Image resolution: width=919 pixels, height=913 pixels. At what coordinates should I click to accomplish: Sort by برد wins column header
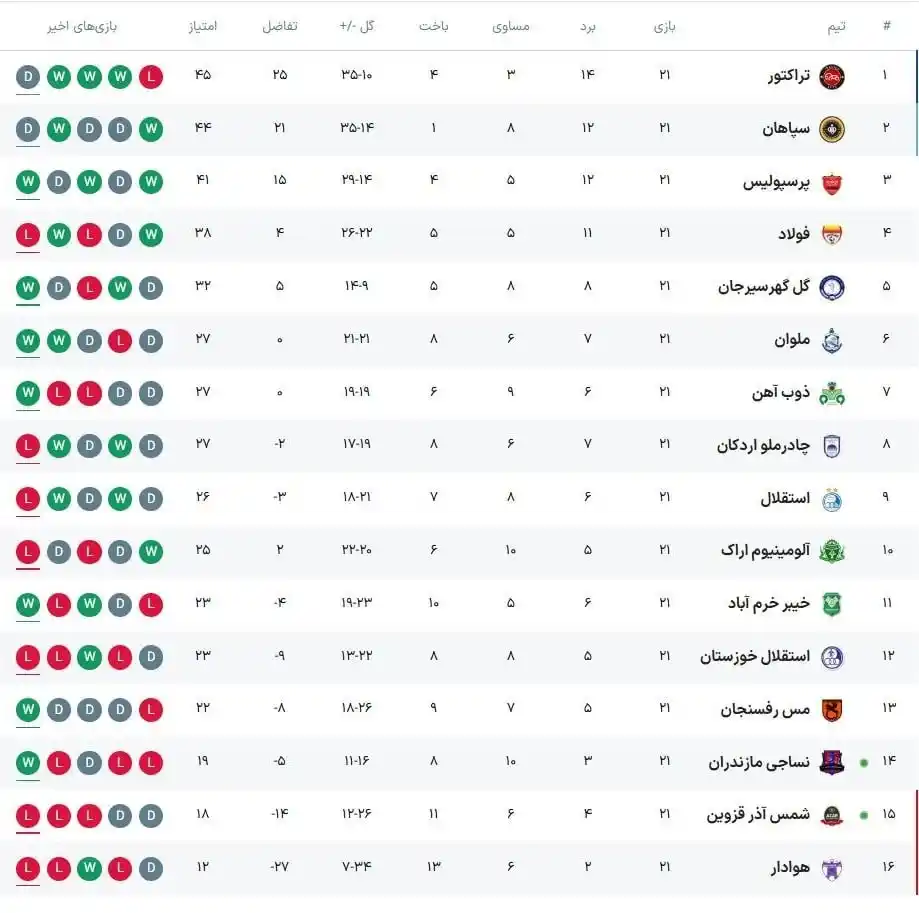tap(587, 26)
